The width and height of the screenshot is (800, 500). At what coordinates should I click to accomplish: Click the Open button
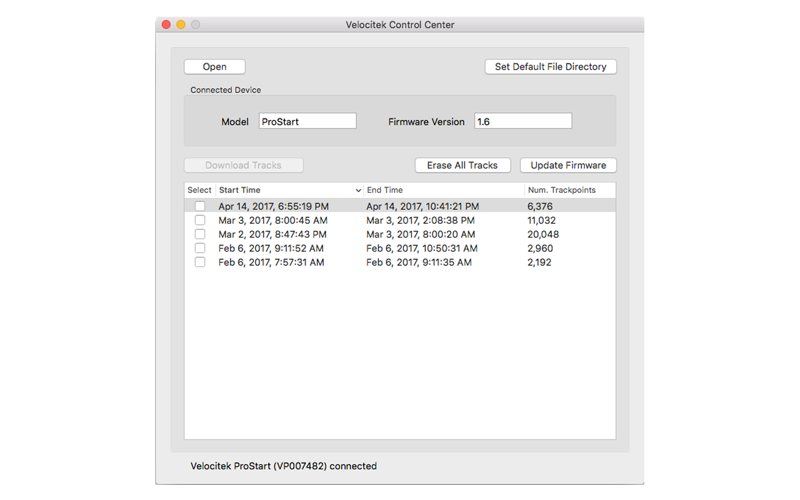(214, 67)
